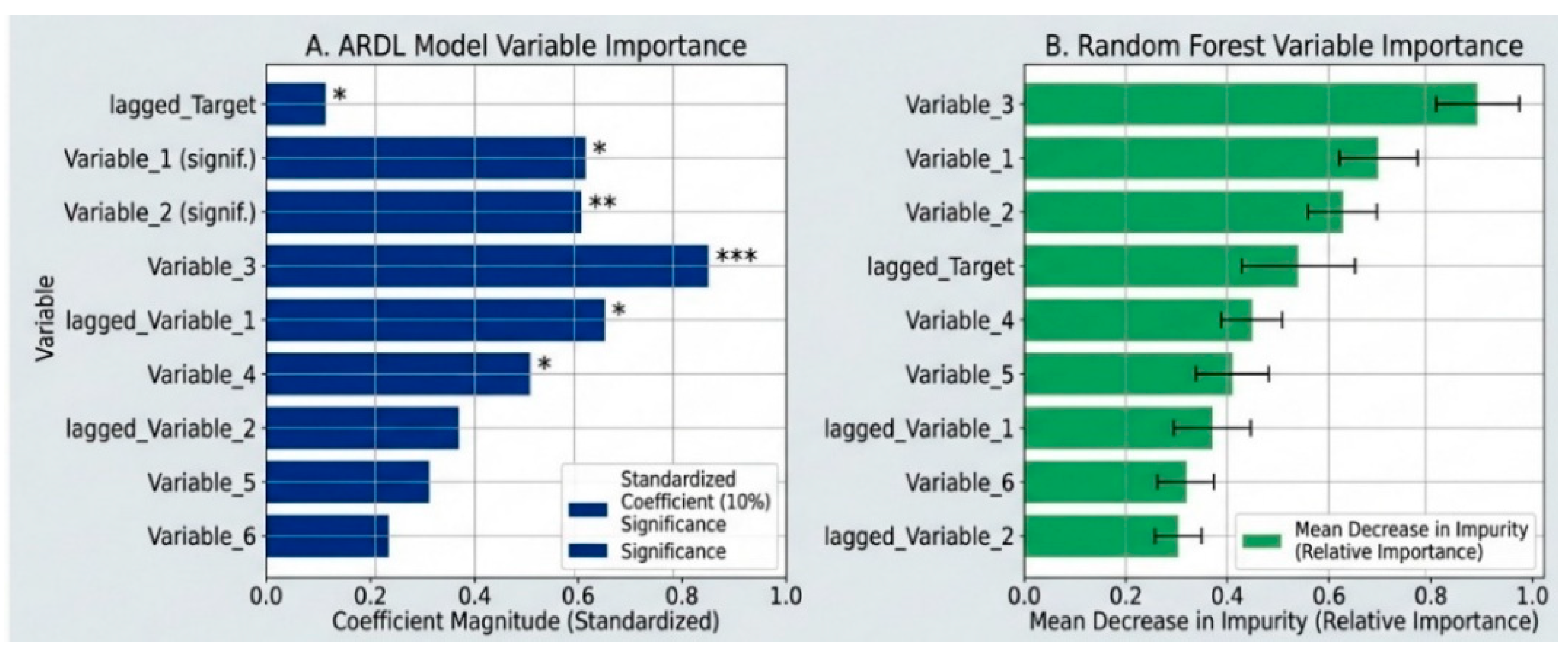Click the Coefficient Magnitude (Standardized) axis label
The height and width of the screenshot is (658, 1568).
pos(526,621)
